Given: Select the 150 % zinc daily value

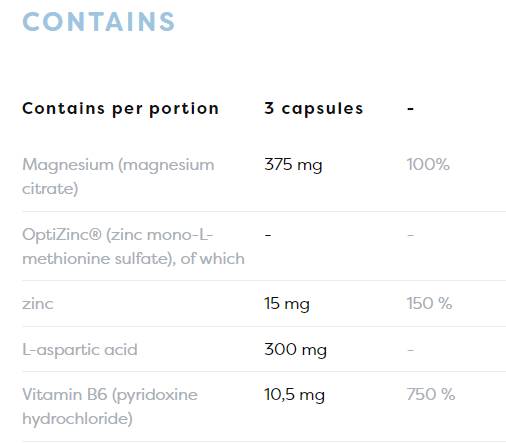Looking at the screenshot, I should point(429,303).
